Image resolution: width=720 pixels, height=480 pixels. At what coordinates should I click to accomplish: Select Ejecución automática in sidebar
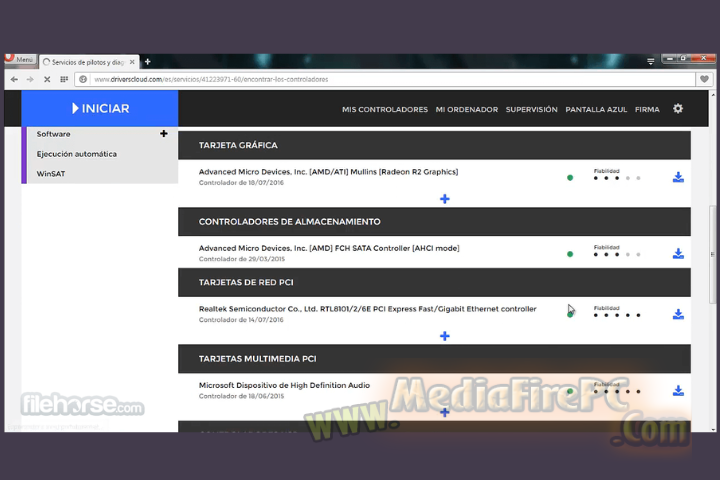(x=77, y=154)
